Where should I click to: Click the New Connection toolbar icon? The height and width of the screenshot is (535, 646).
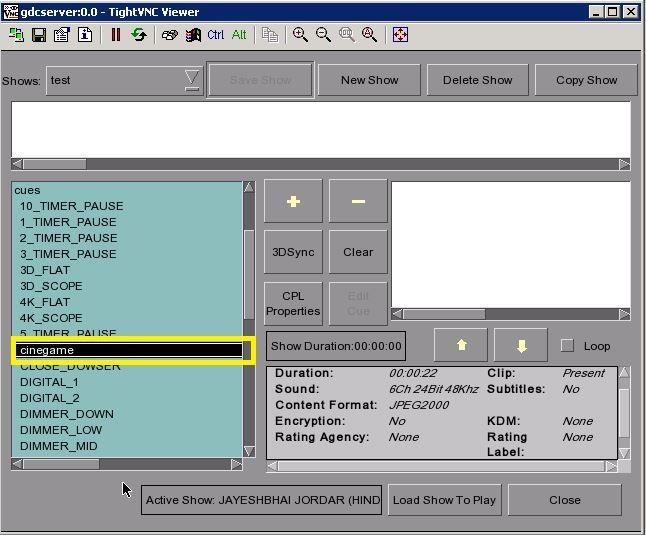(x=16, y=35)
